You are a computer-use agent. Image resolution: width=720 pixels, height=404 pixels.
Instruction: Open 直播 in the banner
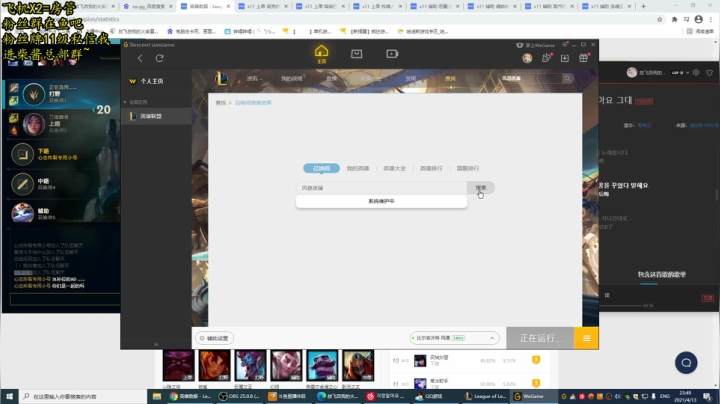[331, 79]
